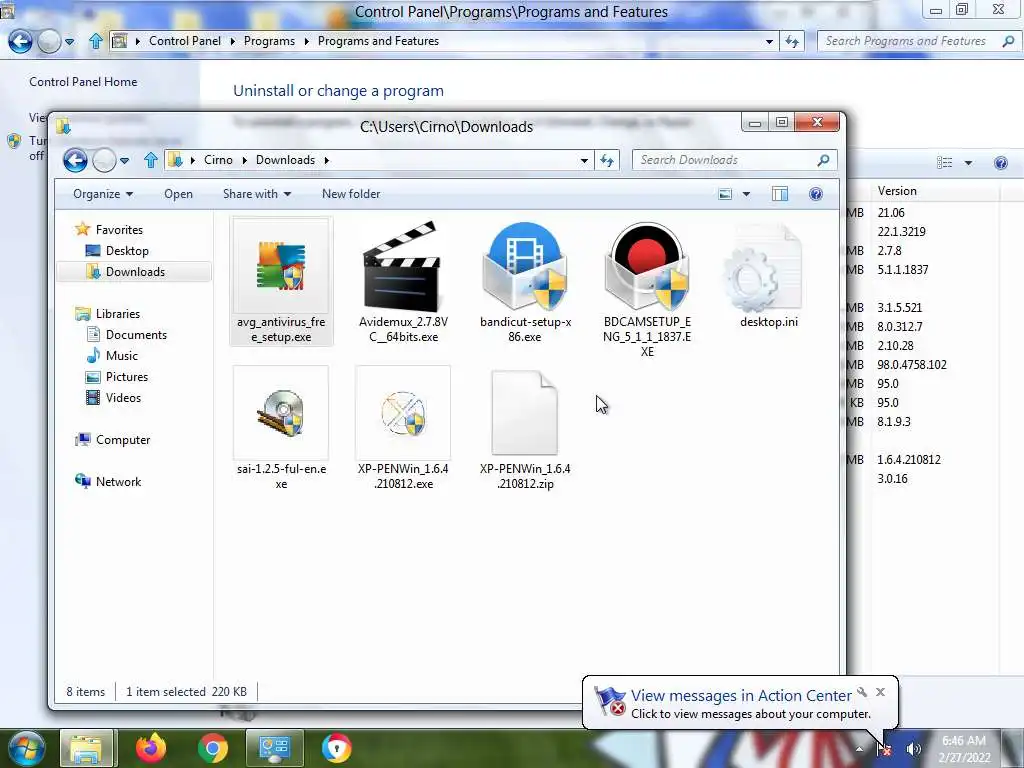1024x768 pixels.
Task: Open help in Downloads window toolbar
Action: tap(816, 194)
